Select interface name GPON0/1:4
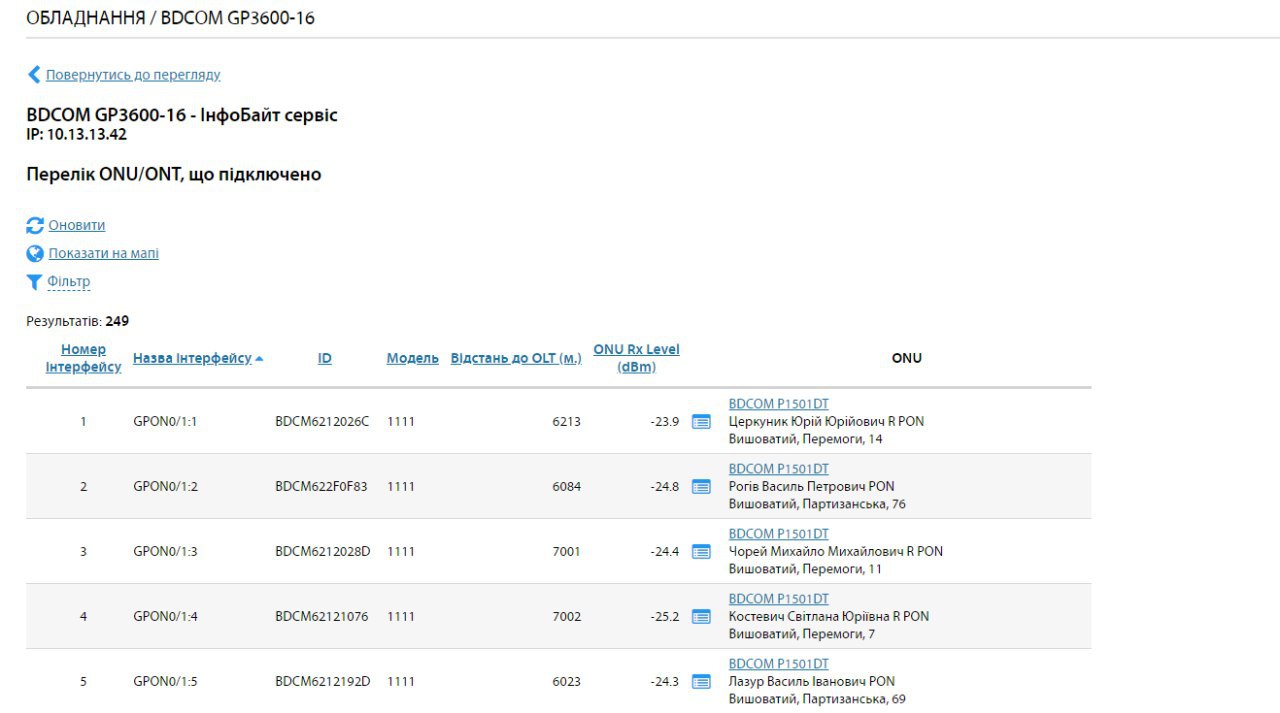Screen dimensions: 1280x713 [165, 617]
